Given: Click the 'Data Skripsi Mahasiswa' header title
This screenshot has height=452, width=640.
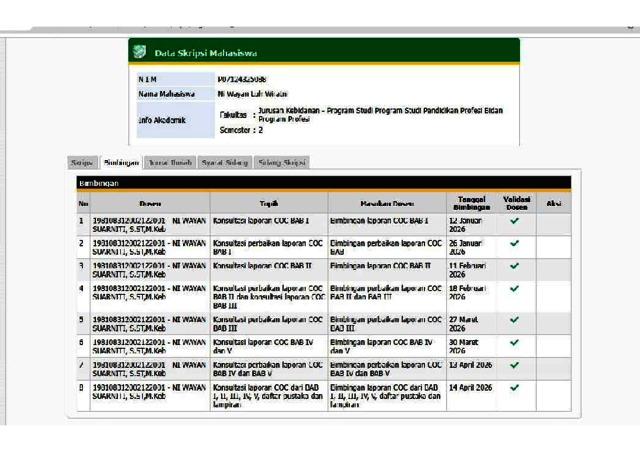Looking at the screenshot, I should [206, 53].
